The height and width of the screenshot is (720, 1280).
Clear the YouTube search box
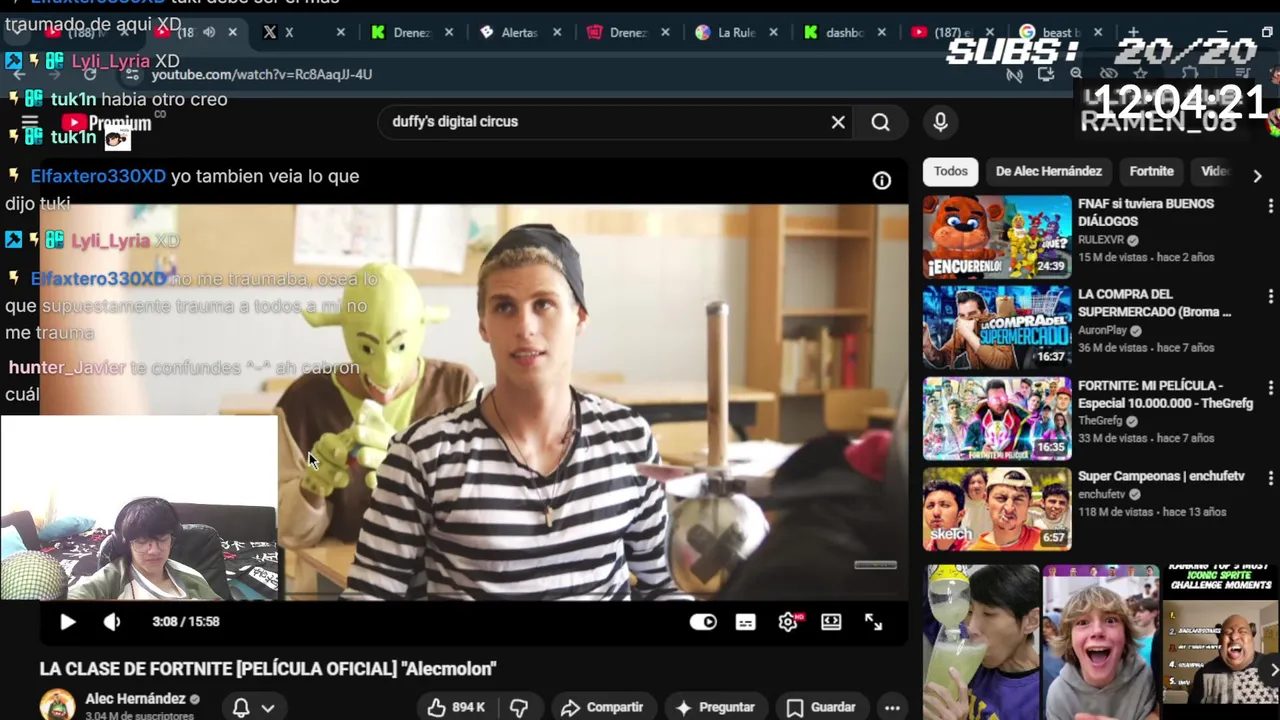click(838, 122)
